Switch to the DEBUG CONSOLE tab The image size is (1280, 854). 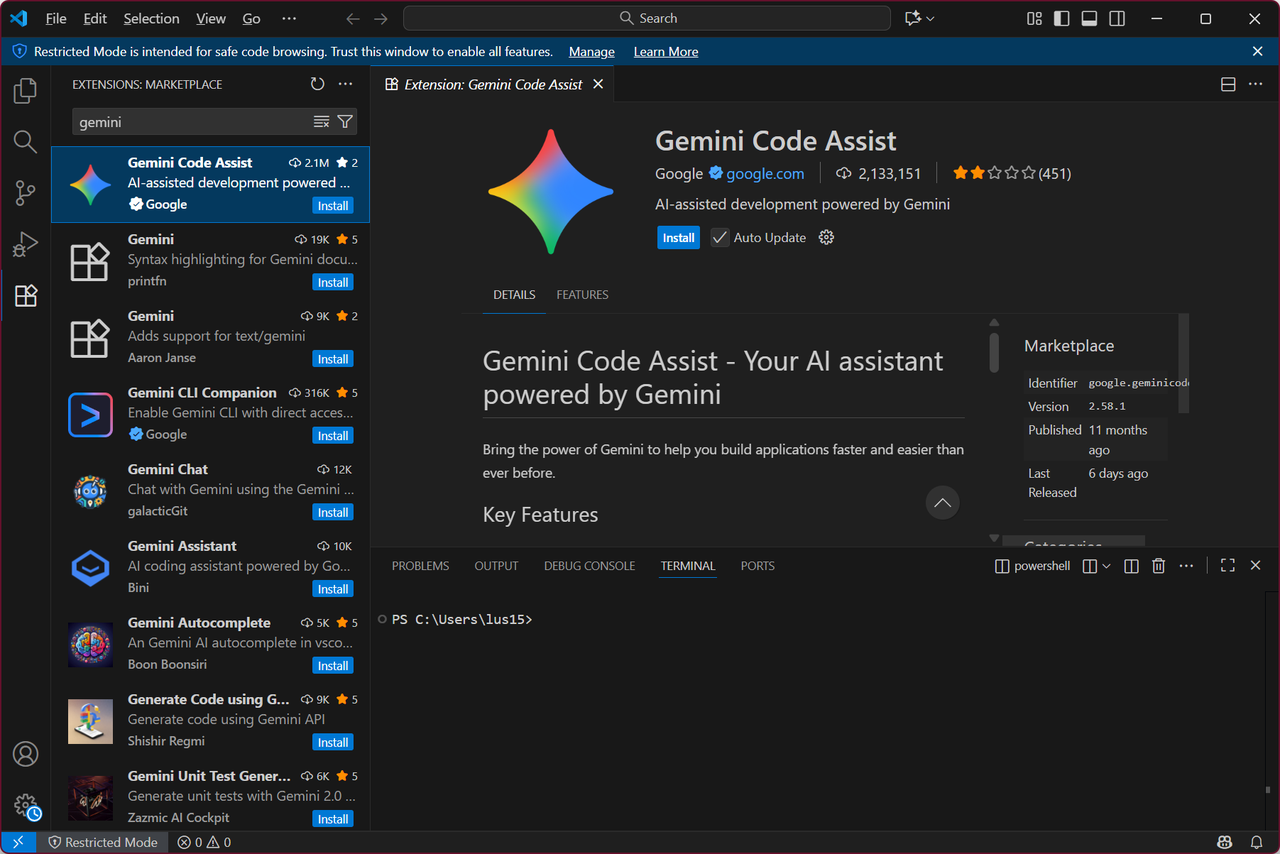tap(589, 566)
